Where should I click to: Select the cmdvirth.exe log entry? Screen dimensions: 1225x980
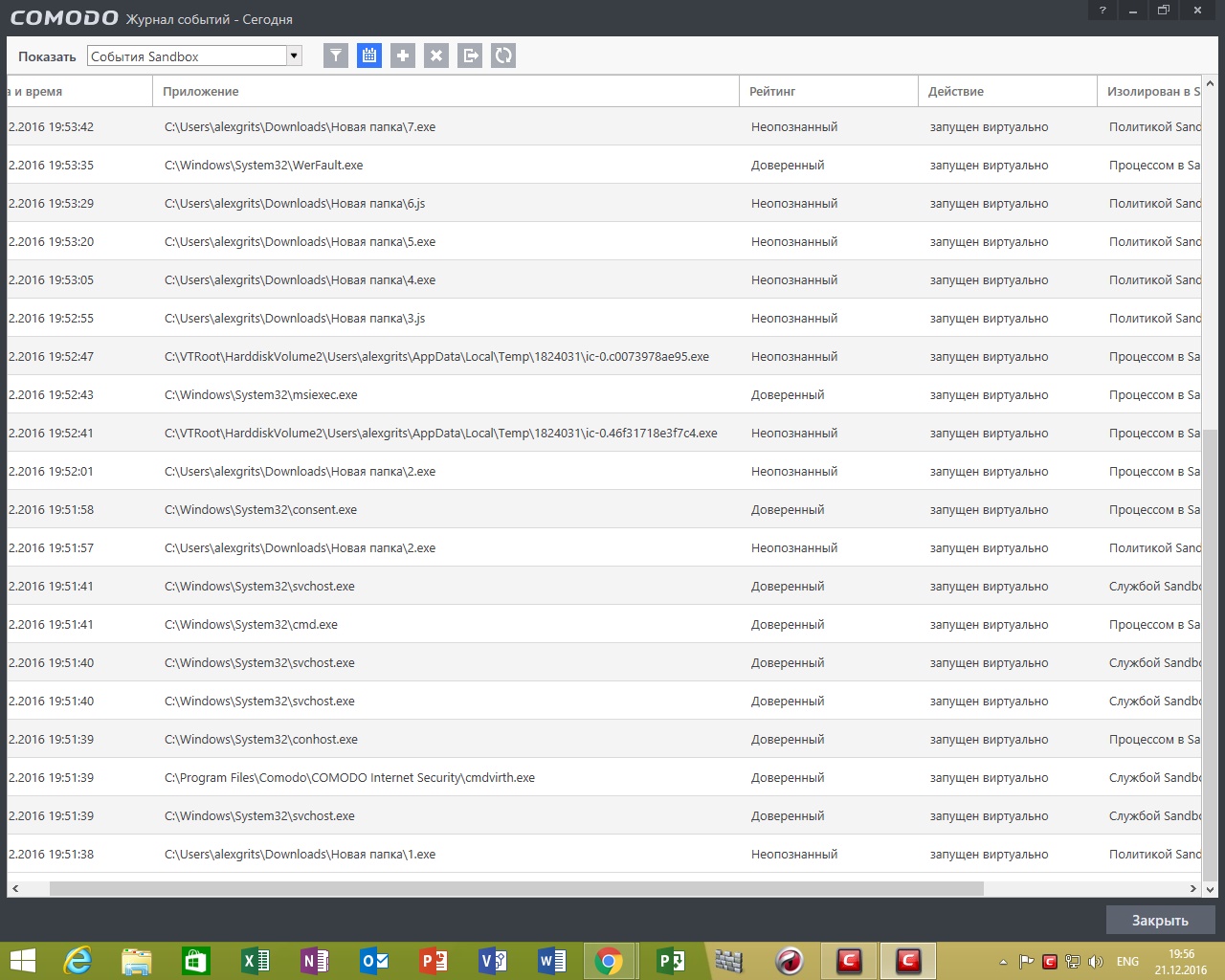(604, 777)
